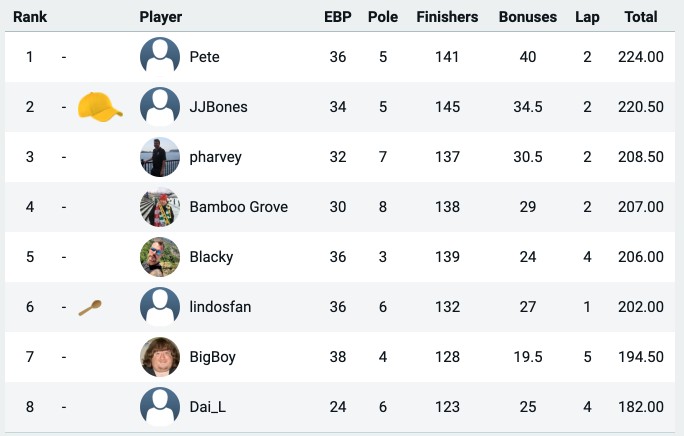Sort by Finishers column header

pyautogui.click(x=447, y=17)
